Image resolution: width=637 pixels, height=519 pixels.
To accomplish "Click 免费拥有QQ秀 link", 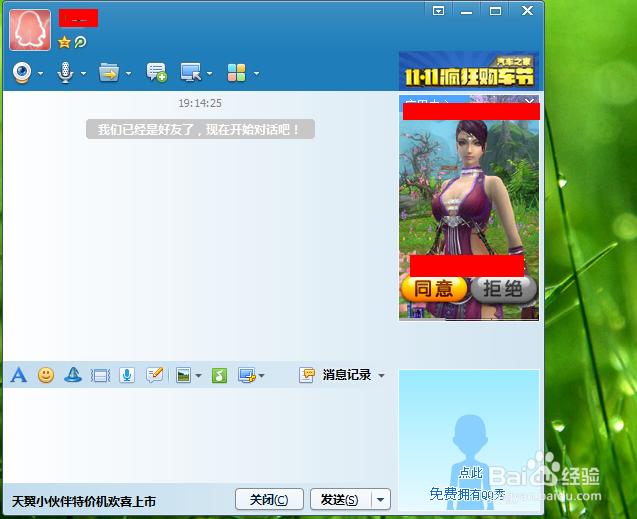I will click(x=467, y=494).
